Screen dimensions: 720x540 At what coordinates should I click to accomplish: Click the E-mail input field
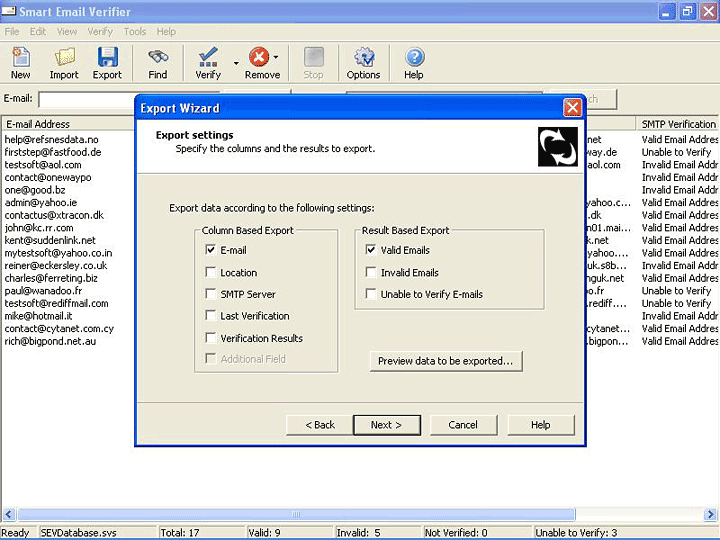tap(87, 99)
